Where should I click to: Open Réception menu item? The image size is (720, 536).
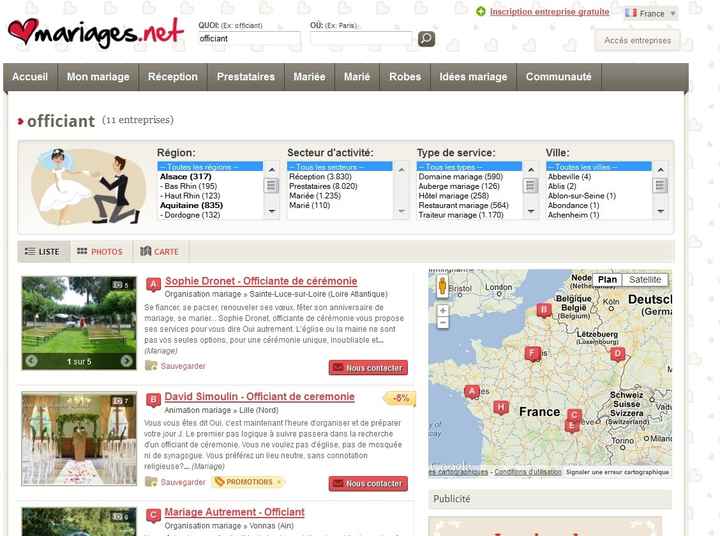coord(173,77)
